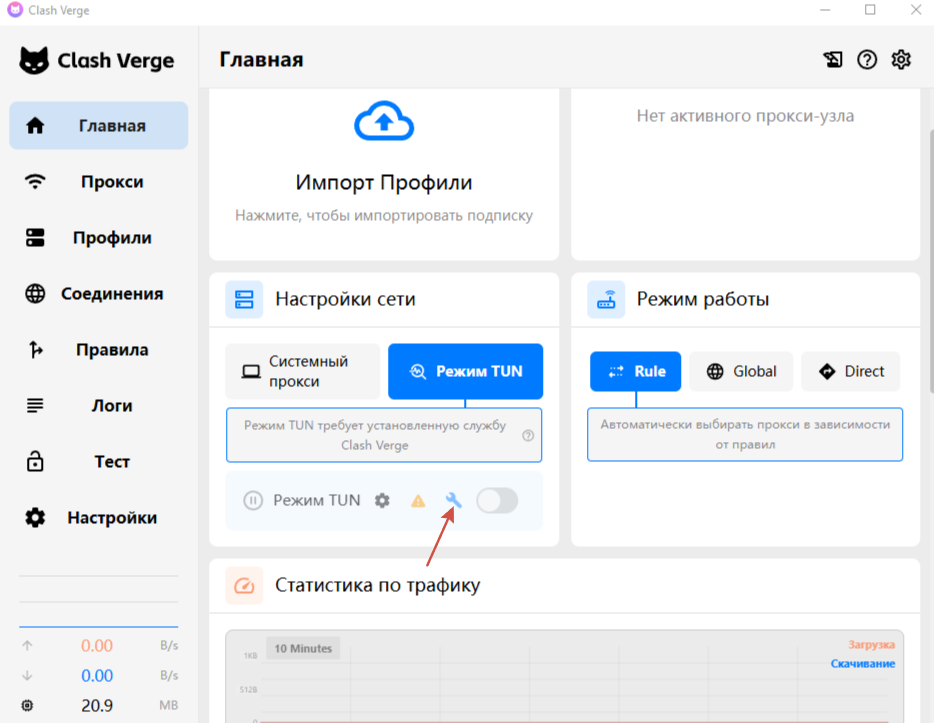Click the traffic chart area
Screen dimensions: 934x723
pyautogui.click(x=564, y=679)
